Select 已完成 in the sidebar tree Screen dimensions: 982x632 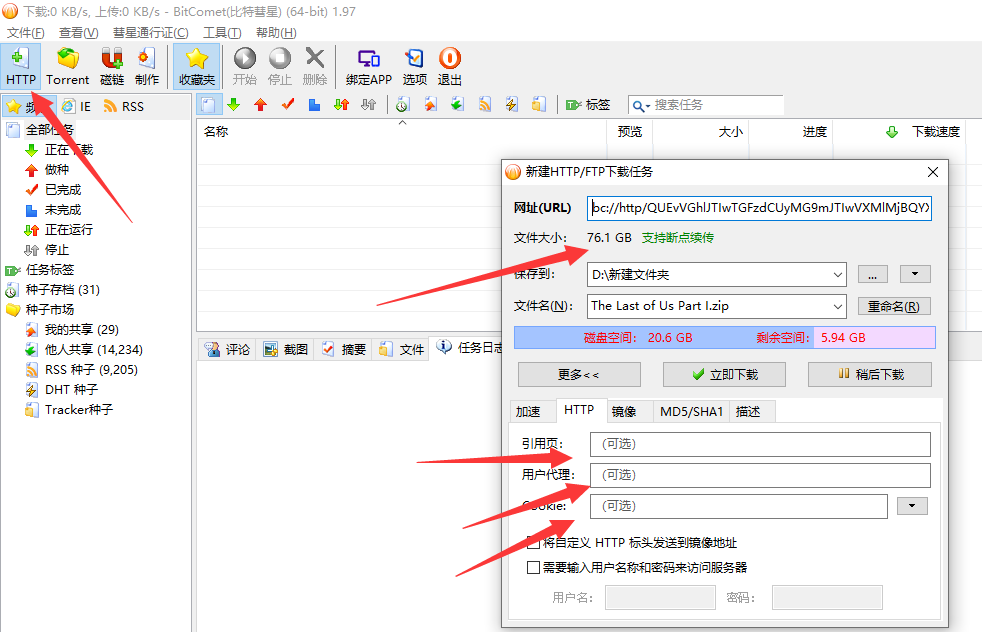tap(53, 190)
